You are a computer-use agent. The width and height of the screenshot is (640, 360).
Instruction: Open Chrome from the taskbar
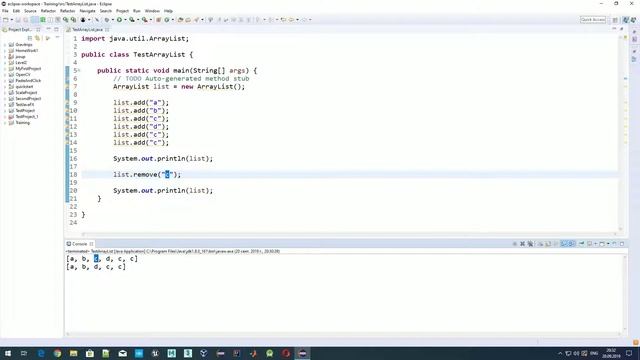click(57, 353)
